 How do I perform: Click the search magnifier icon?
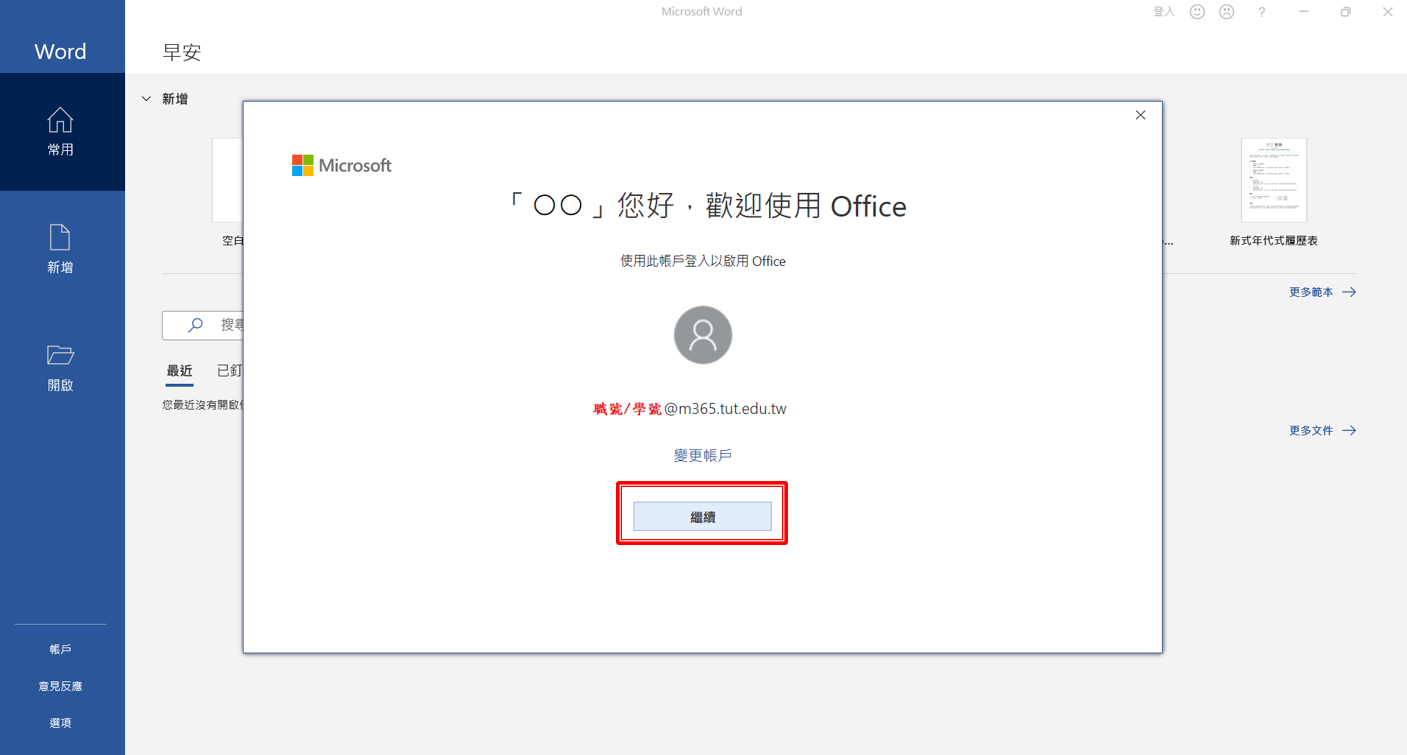point(195,325)
